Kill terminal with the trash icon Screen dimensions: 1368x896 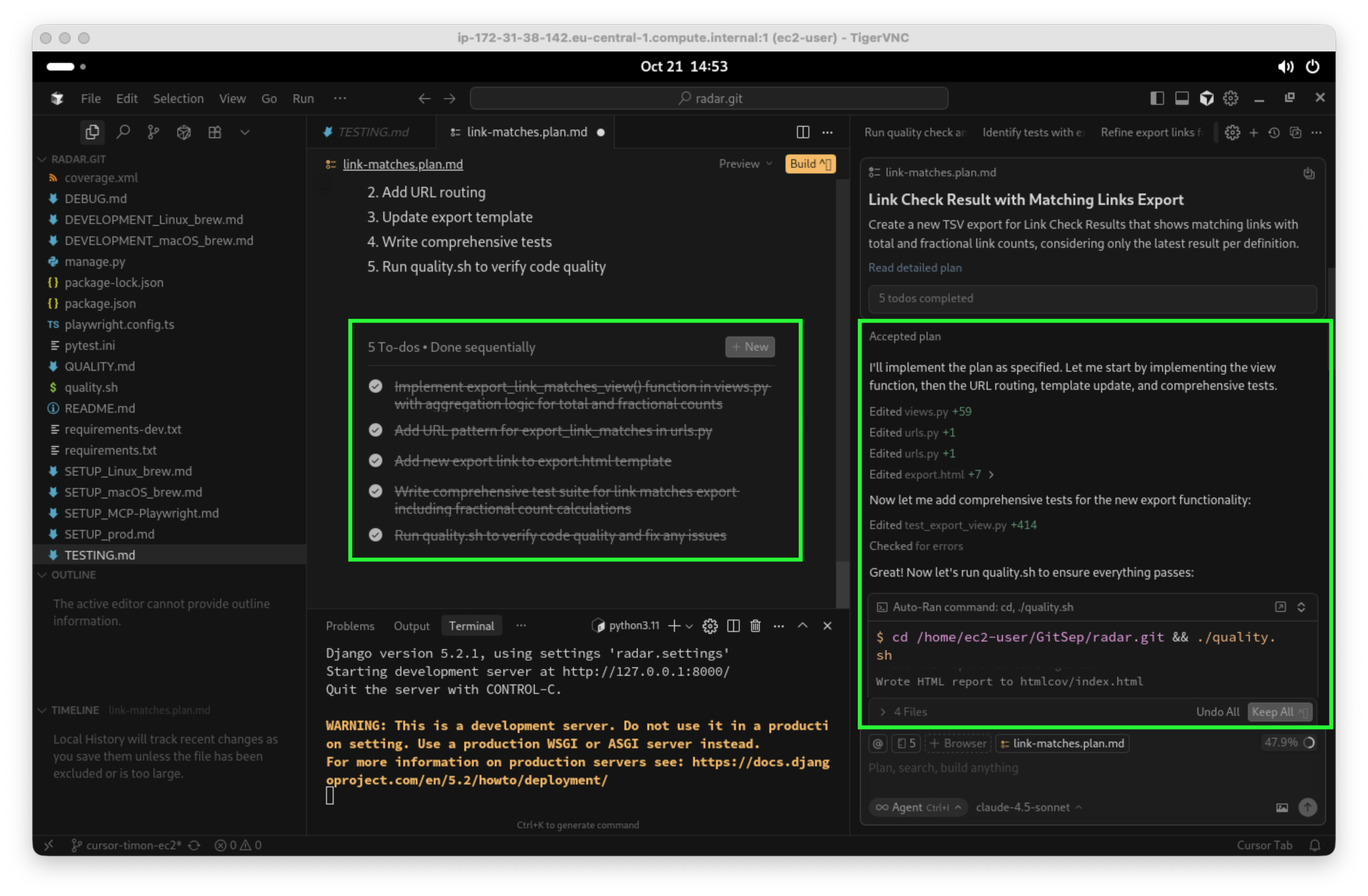755,626
